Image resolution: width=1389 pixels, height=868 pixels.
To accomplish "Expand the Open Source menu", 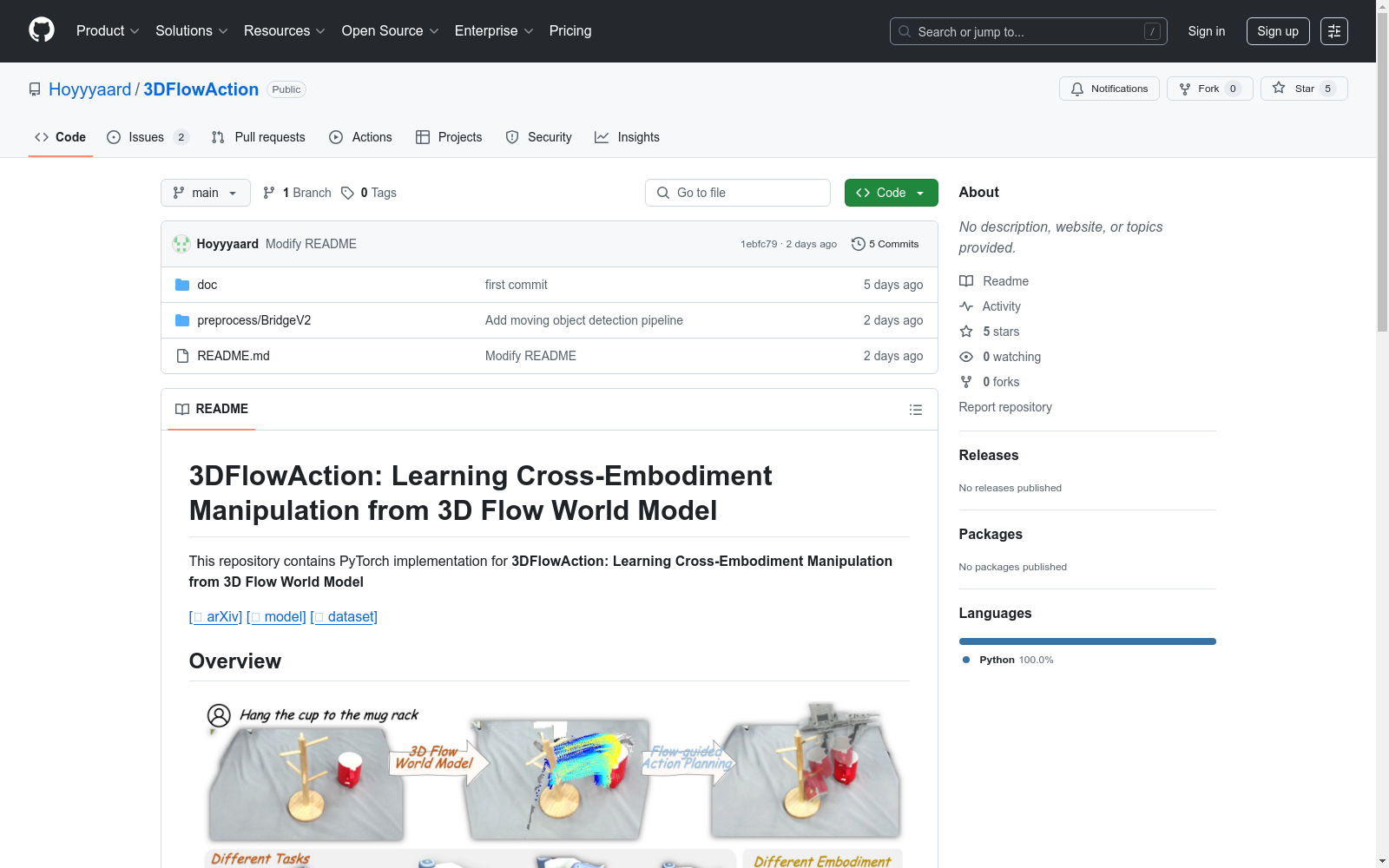I will (391, 31).
